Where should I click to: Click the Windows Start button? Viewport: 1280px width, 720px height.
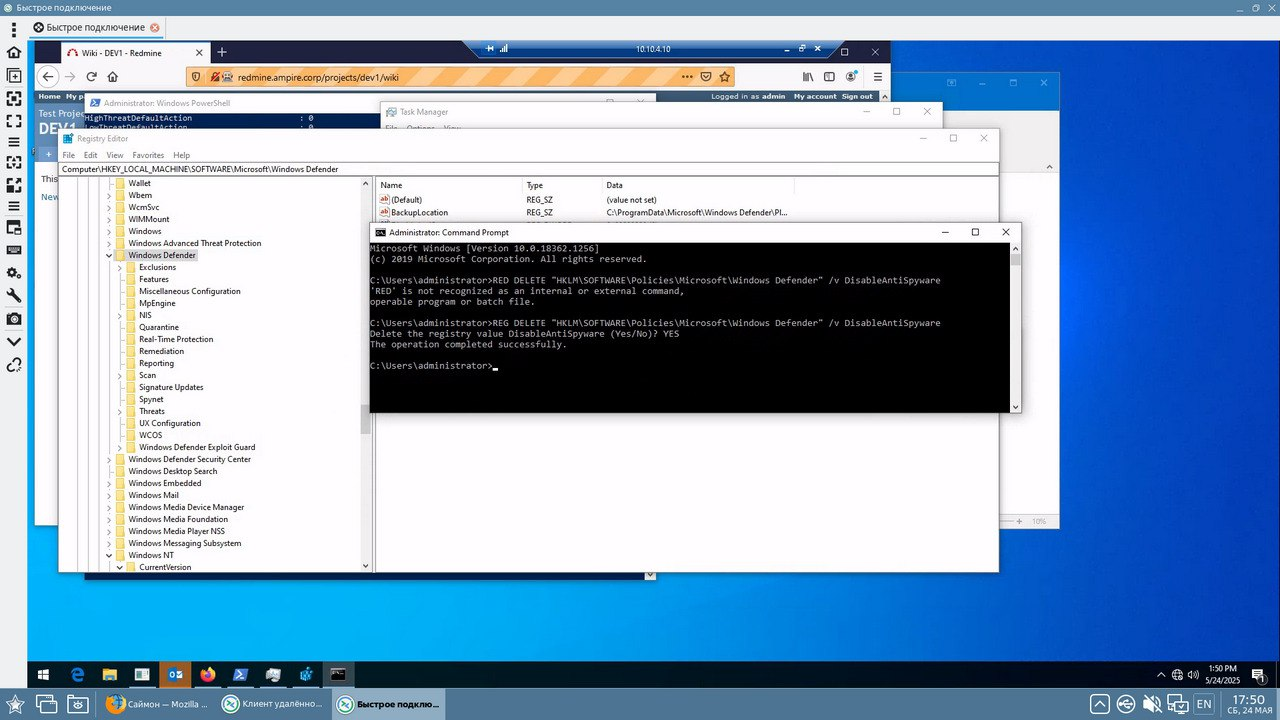point(43,674)
